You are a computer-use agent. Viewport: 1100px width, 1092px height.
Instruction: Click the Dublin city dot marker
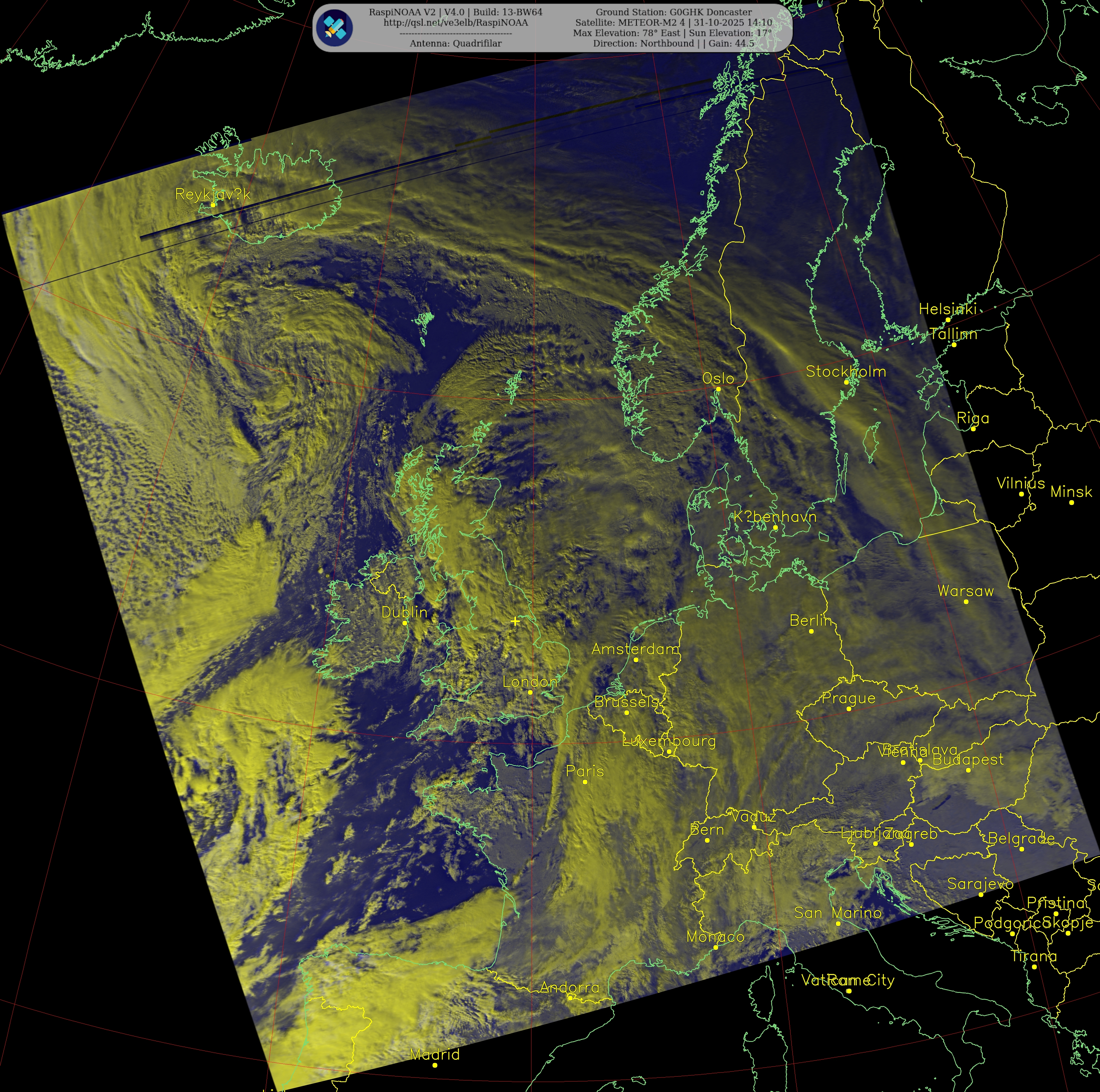[x=405, y=623]
